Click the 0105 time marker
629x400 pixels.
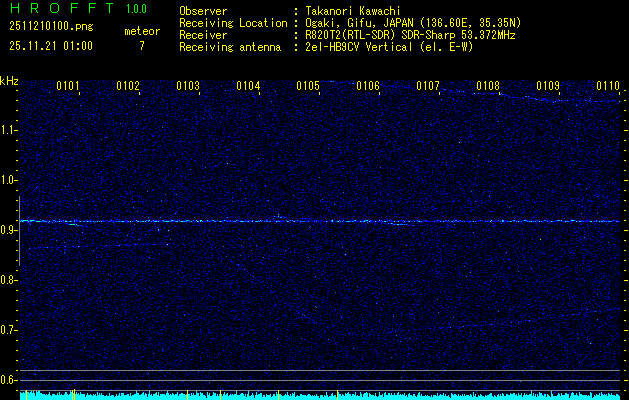(x=308, y=87)
